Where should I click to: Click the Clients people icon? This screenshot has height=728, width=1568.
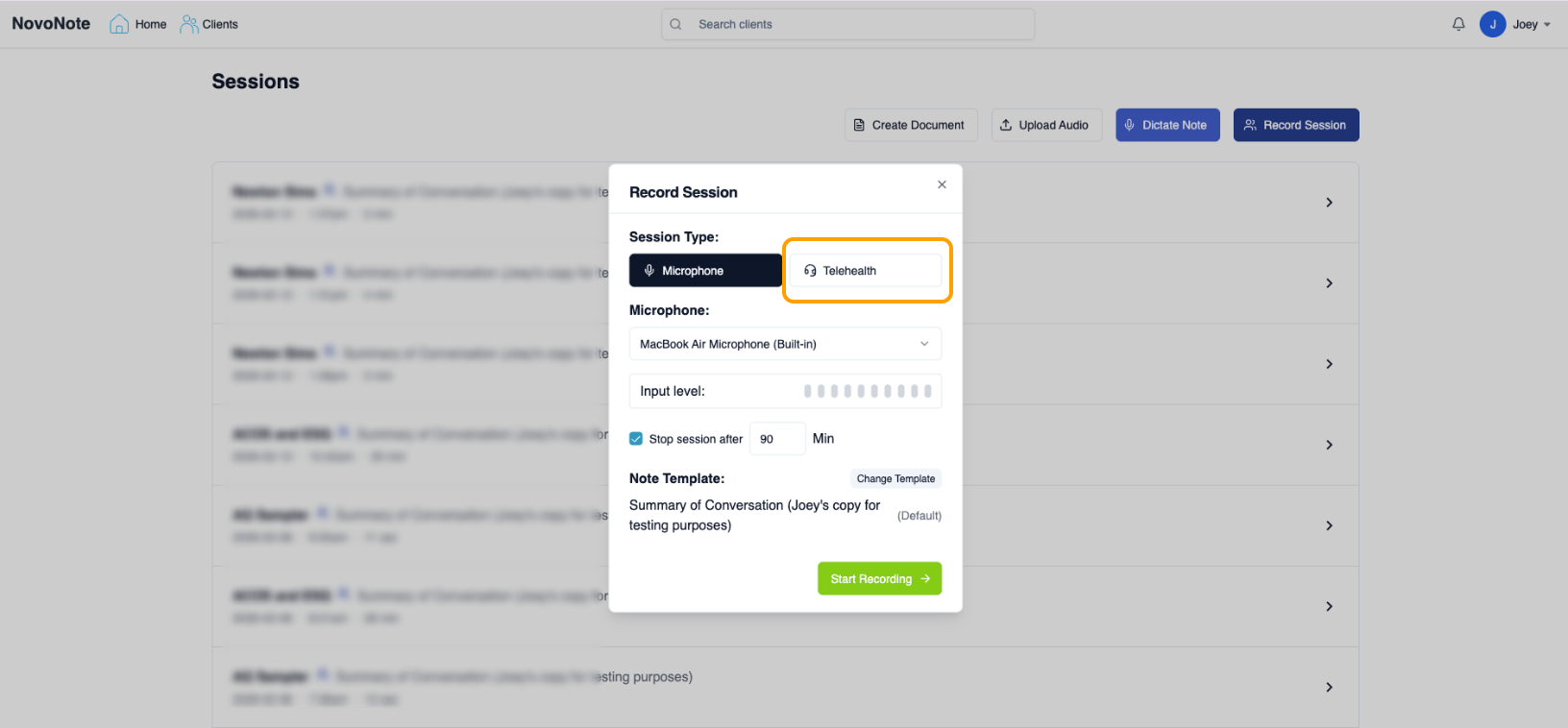click(x=189, y=24)
